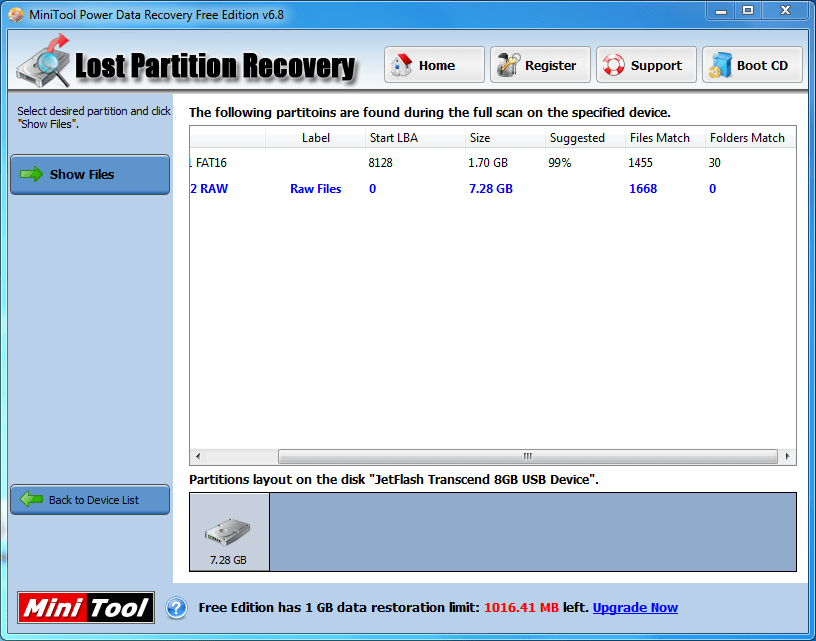Click the horizontal scrollbar thumb

[x=528, y=456]
